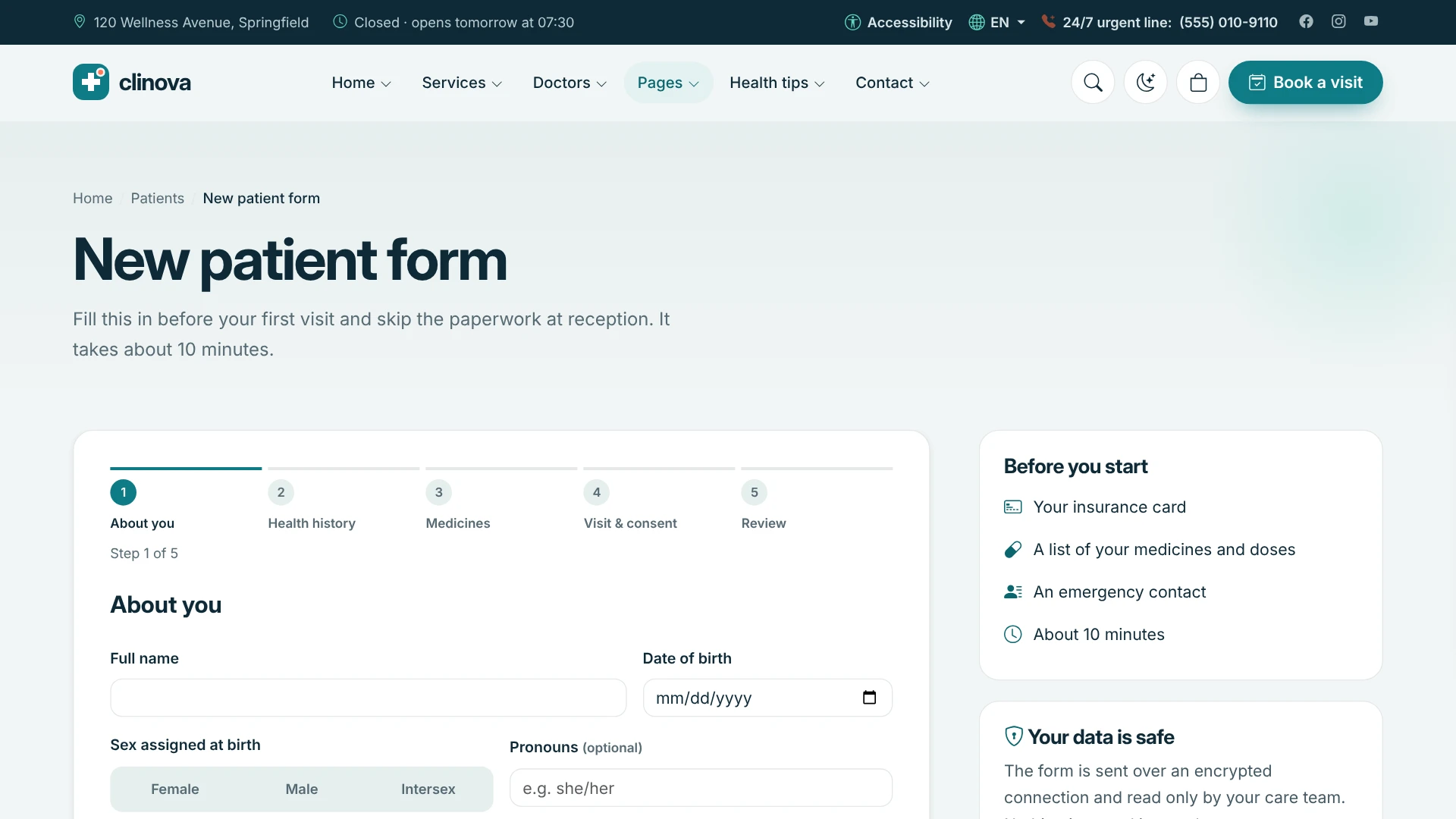The height and width of the screenshot is (819, 1456).
Task: Go to step 5 Review
Action: (x=817, y=500)
